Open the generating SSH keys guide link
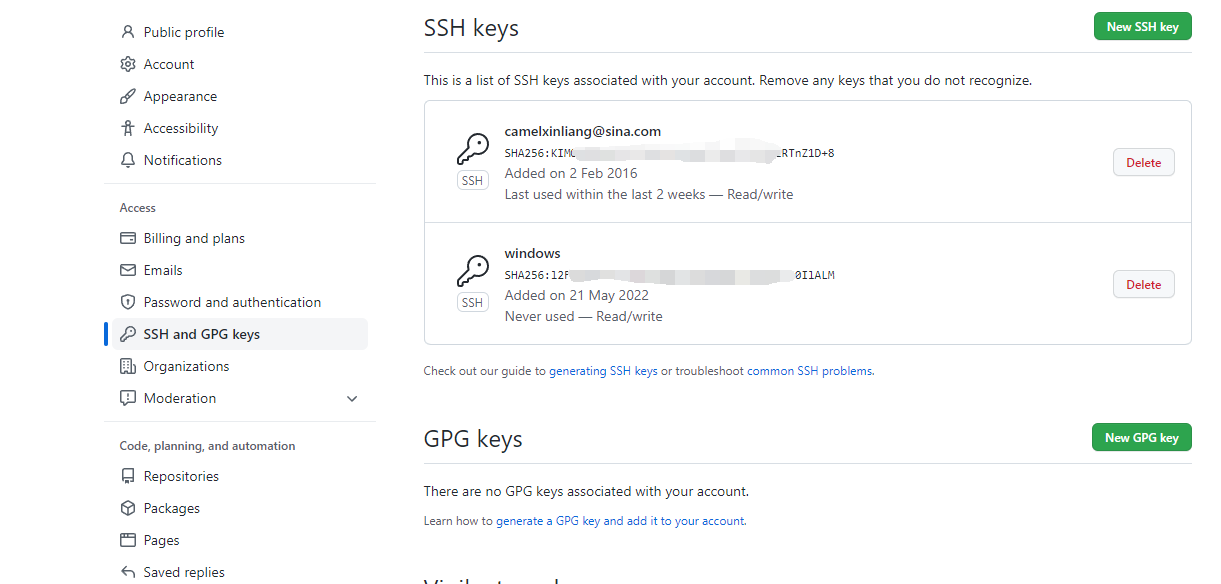 (603, 371)
